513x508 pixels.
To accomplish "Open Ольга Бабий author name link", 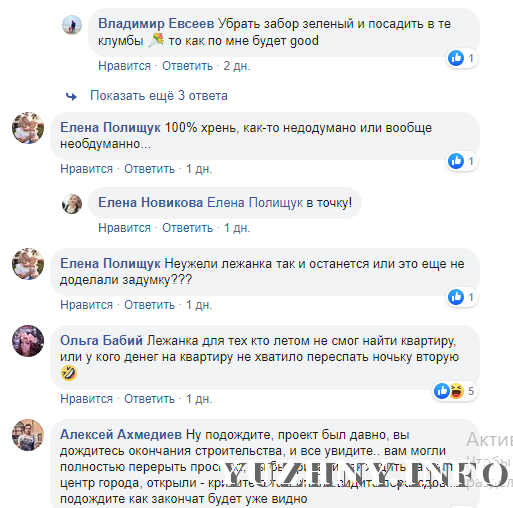I will (101, 341).
